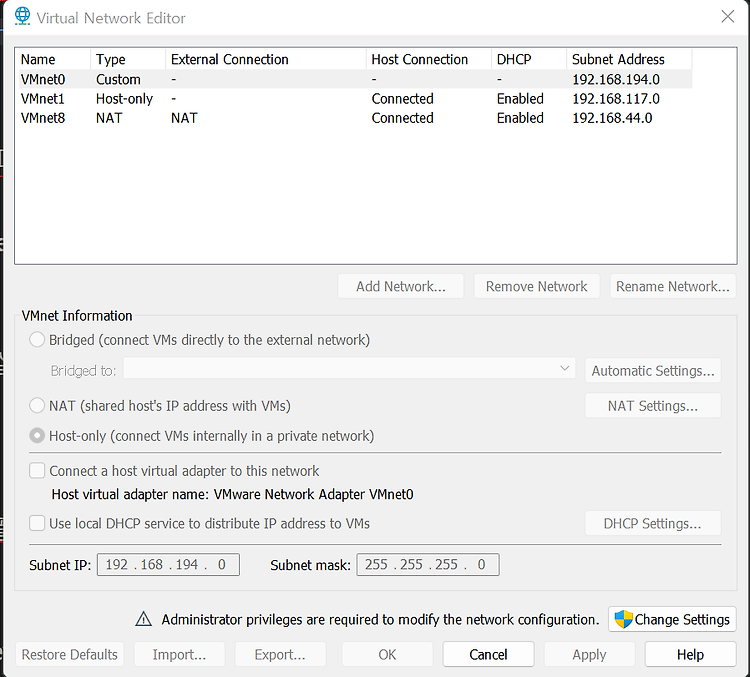This screenshot has width=750, height=677.
Task: Check Connect a host virtual adapter
Action: 37,471
